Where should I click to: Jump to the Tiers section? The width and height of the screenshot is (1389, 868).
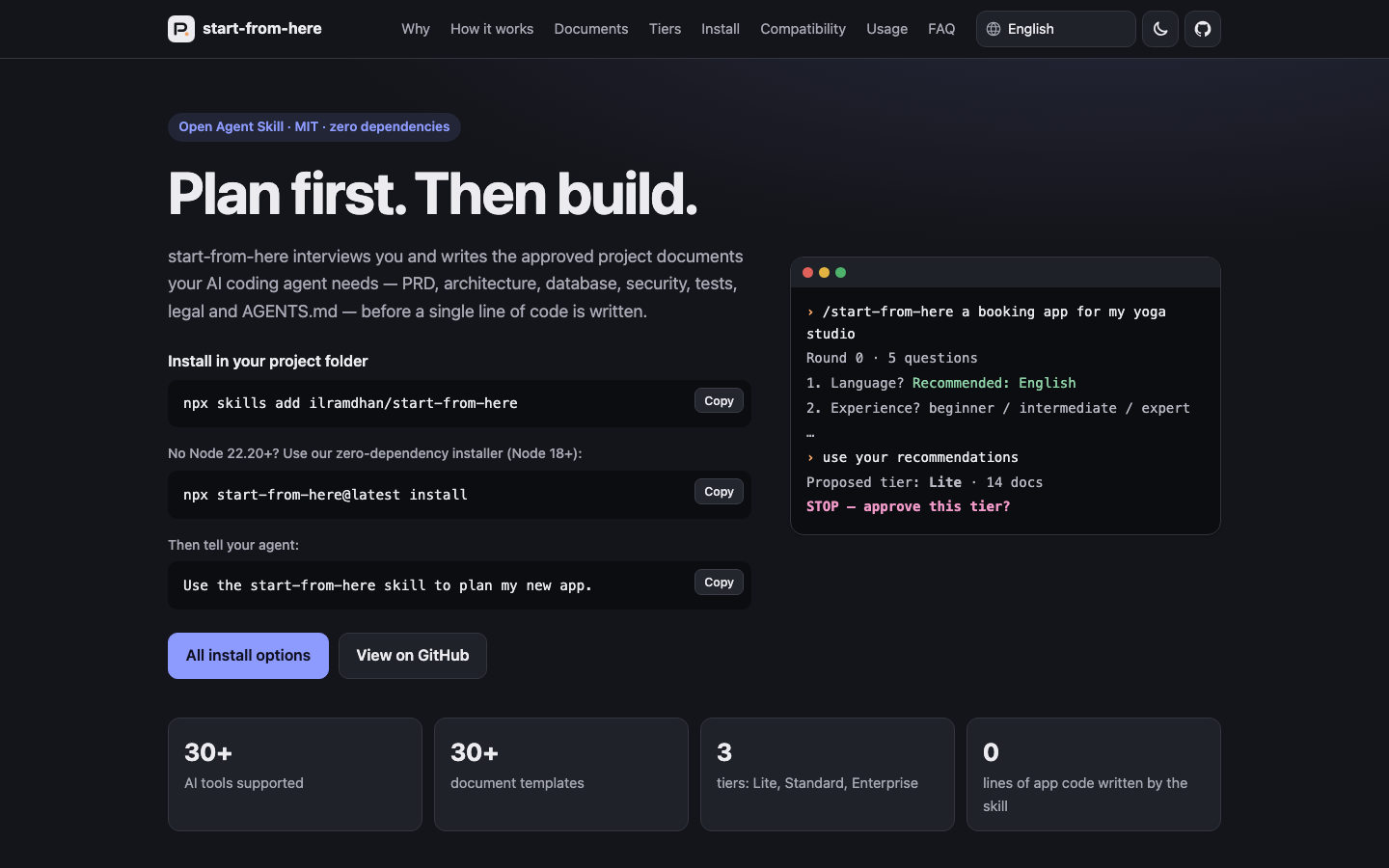(x=665, y=29)
